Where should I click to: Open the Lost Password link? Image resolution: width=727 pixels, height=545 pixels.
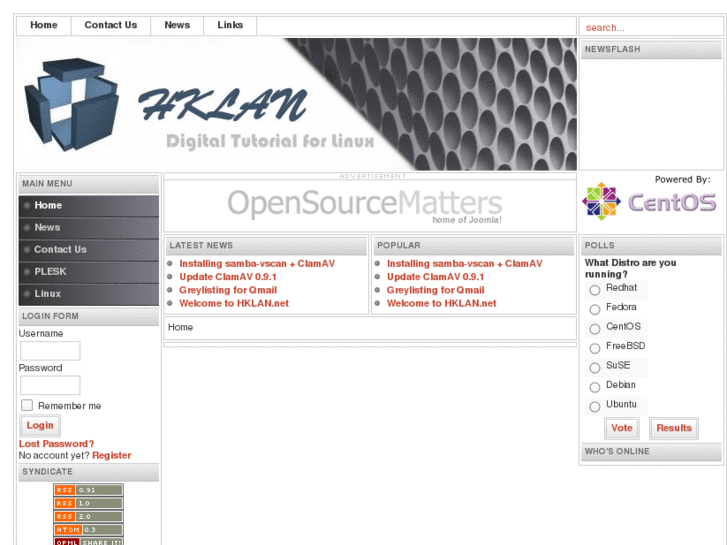tap(56, 444)
